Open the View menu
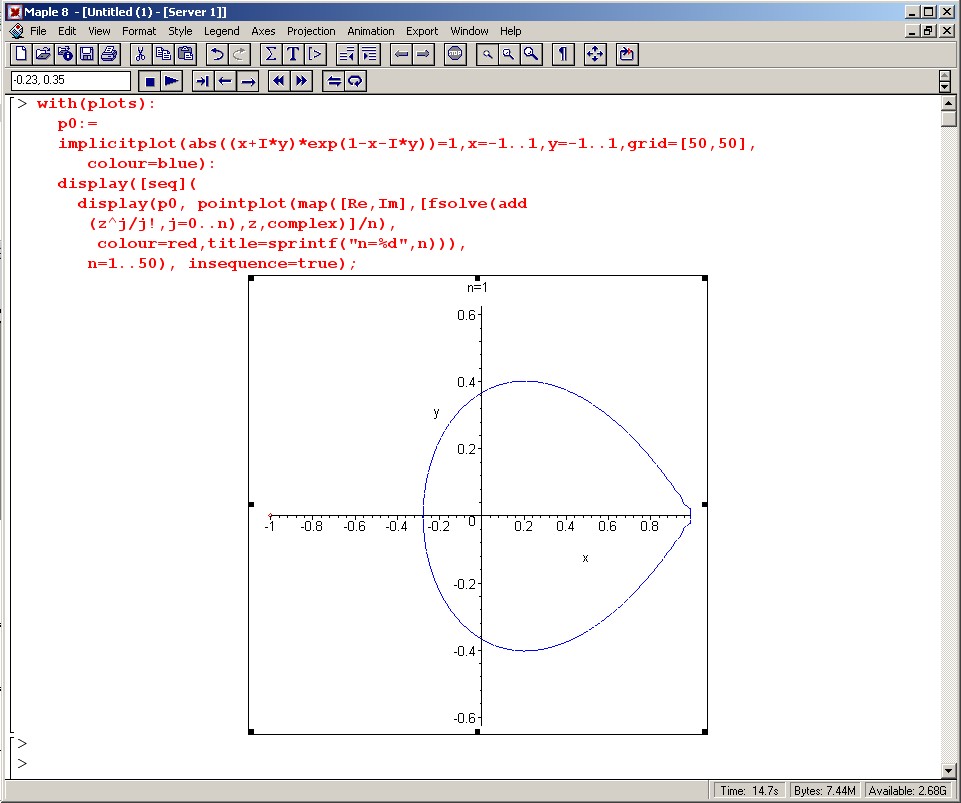Viewport: 961px width, 803px height. click(99, 31)
